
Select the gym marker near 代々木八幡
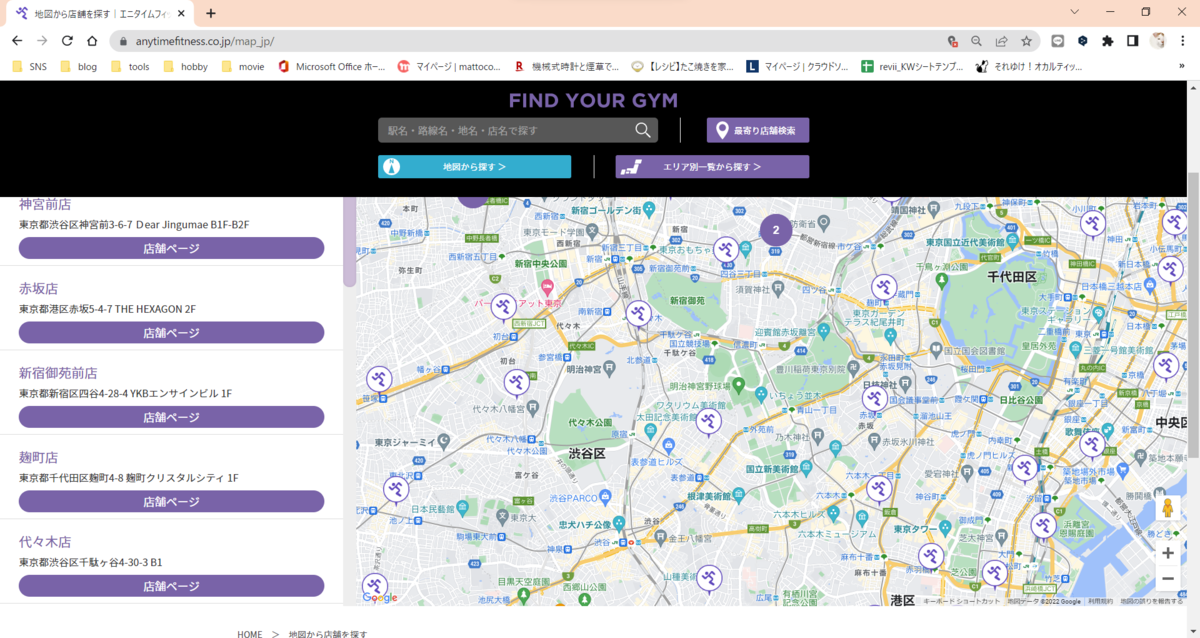pyautogui.click(x=517, y=384)
